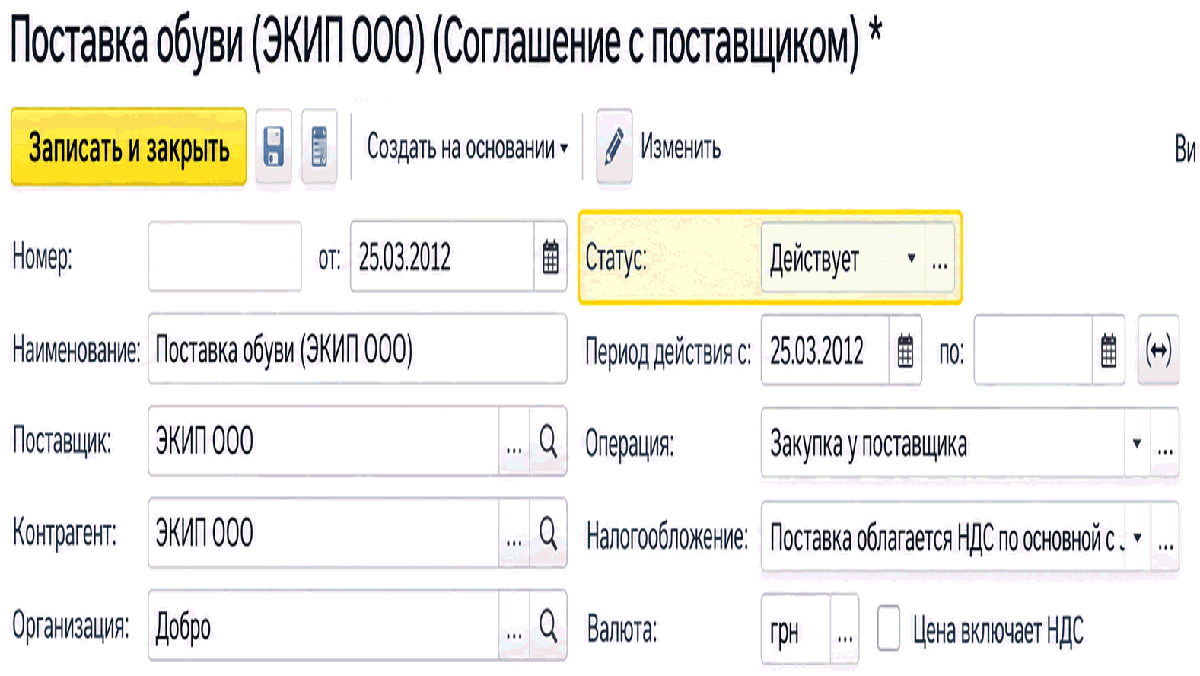The height and width of the screenshot is (676, 1200).
Task: Click ellipsis select button in Контрагент field
Action: tap(514, 532)
